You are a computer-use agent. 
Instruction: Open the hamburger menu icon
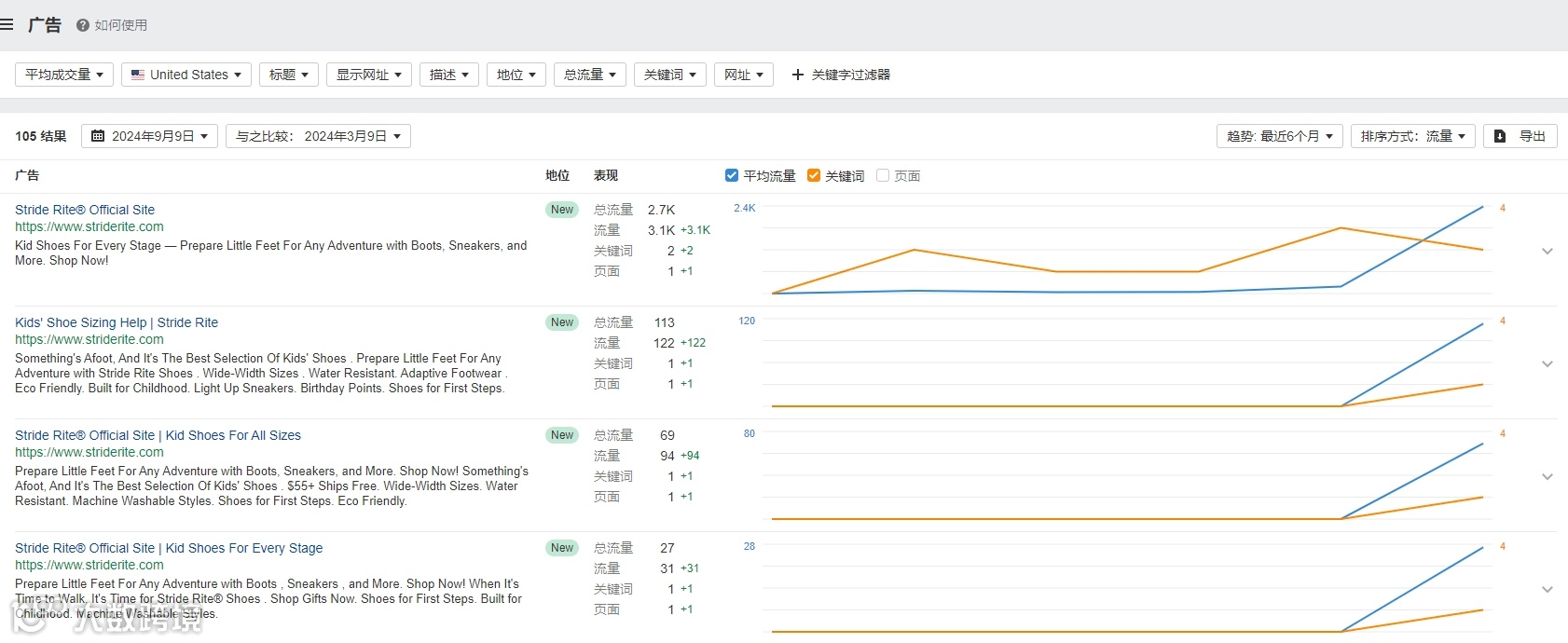pyautogui.click(x=7, y=25)
